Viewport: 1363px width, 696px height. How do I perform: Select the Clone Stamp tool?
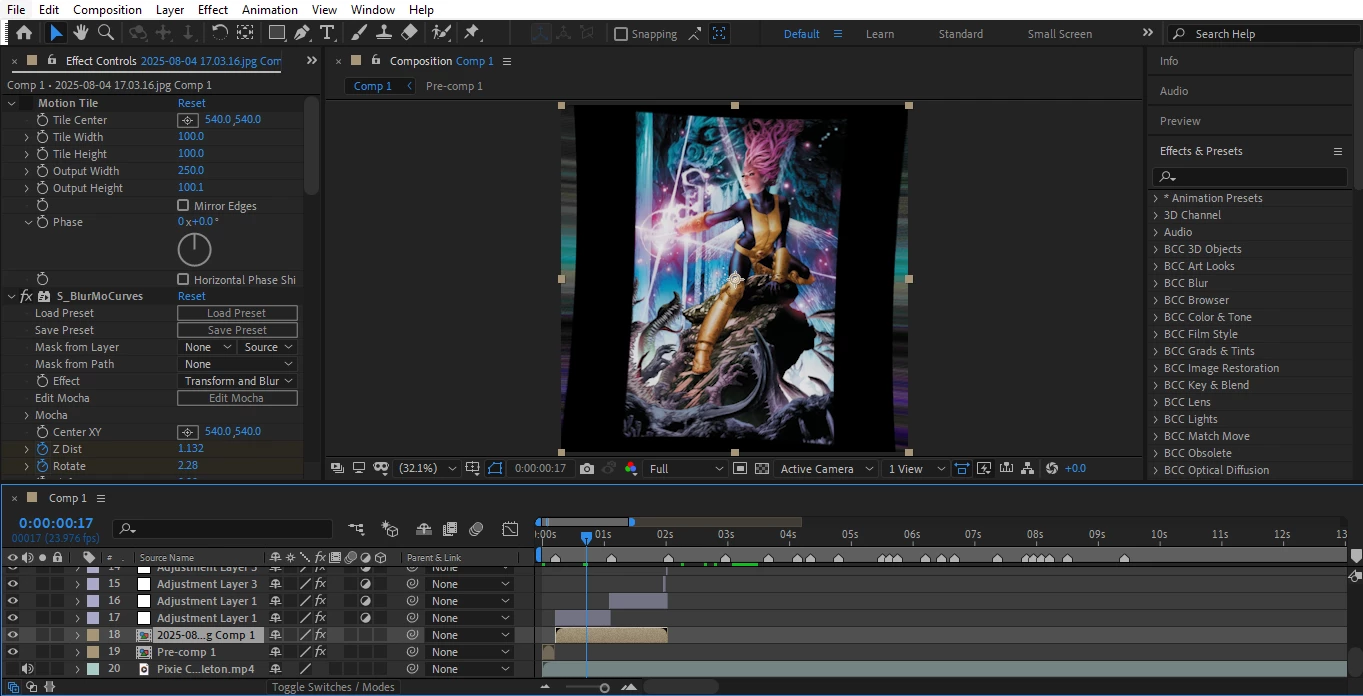pos(383,33)
